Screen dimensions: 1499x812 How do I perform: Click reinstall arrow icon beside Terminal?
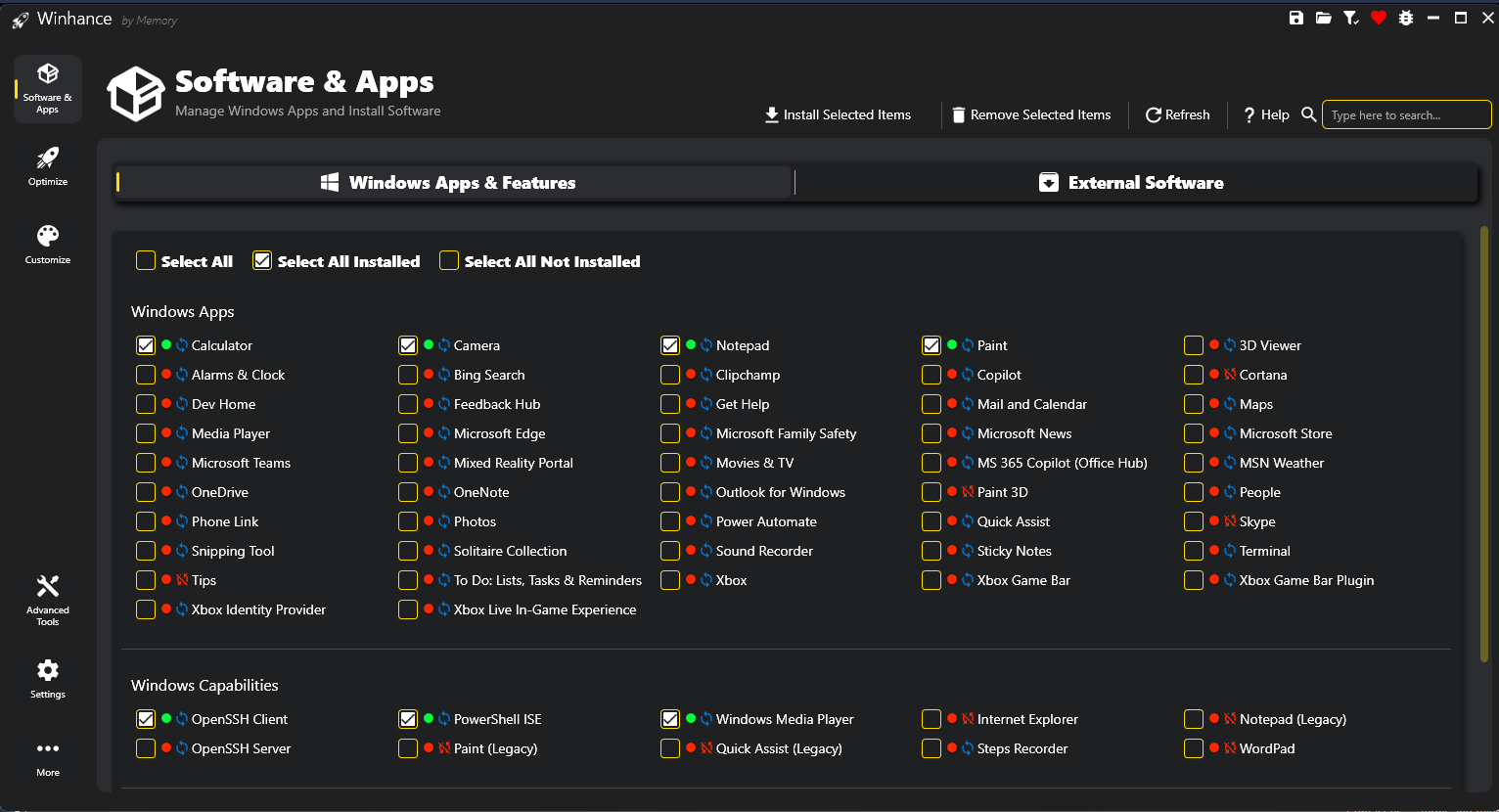click(x=1230, y=551)
